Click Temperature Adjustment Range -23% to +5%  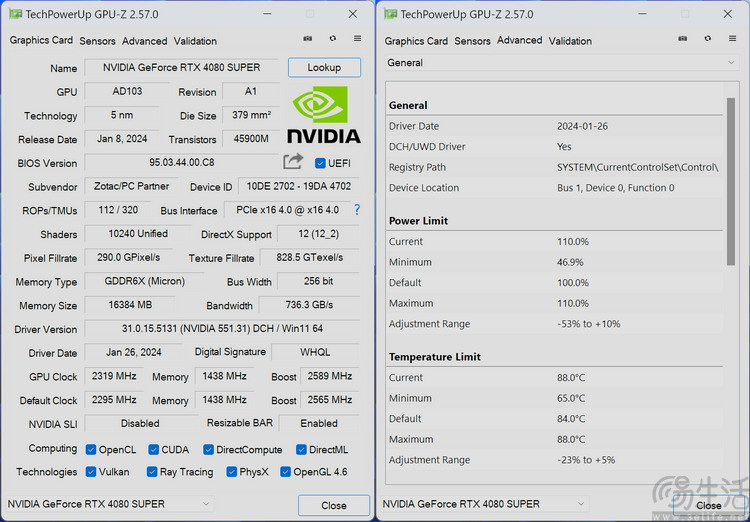(586, 460)
